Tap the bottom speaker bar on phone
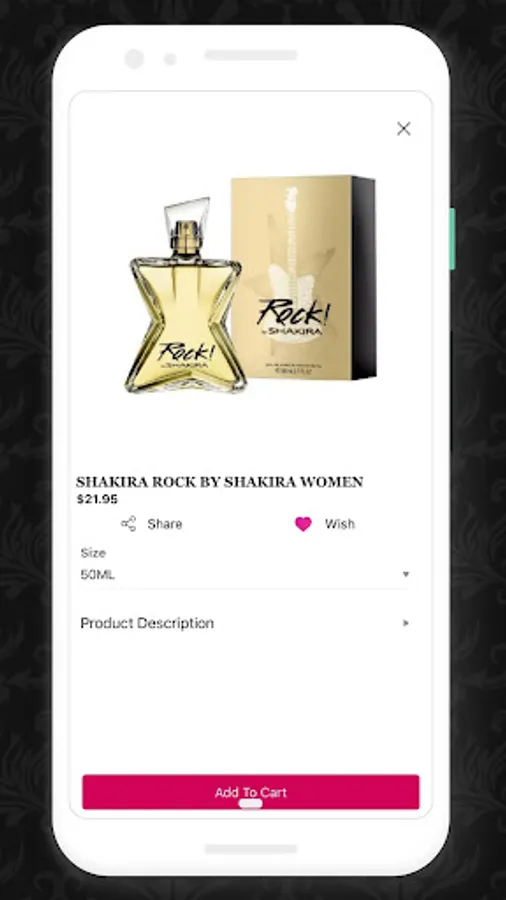Image resolution: width=506 pixels, height=900 pixels. 251,848
